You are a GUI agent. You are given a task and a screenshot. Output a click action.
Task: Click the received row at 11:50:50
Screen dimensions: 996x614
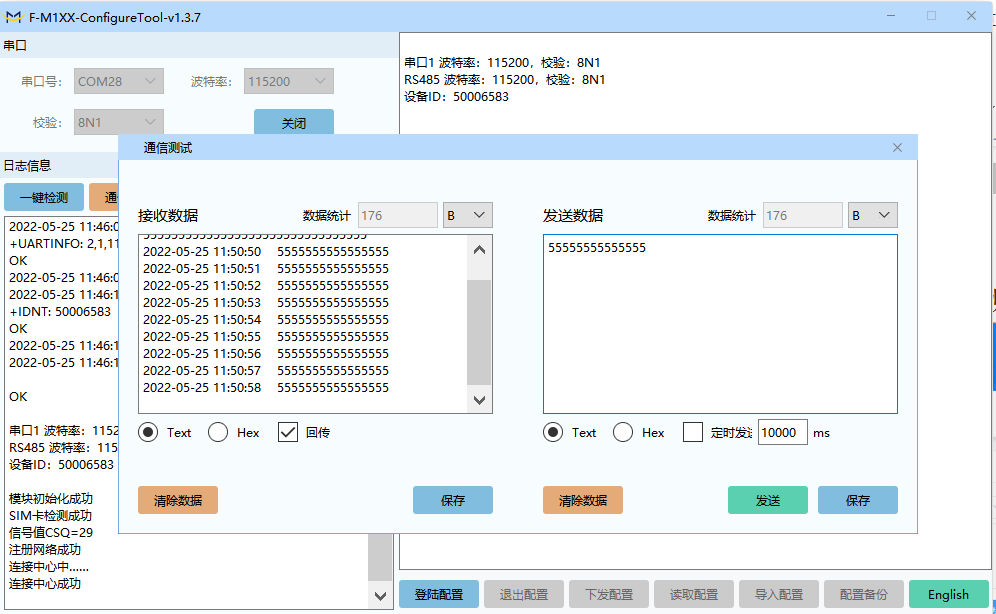(x=266, y=251)
